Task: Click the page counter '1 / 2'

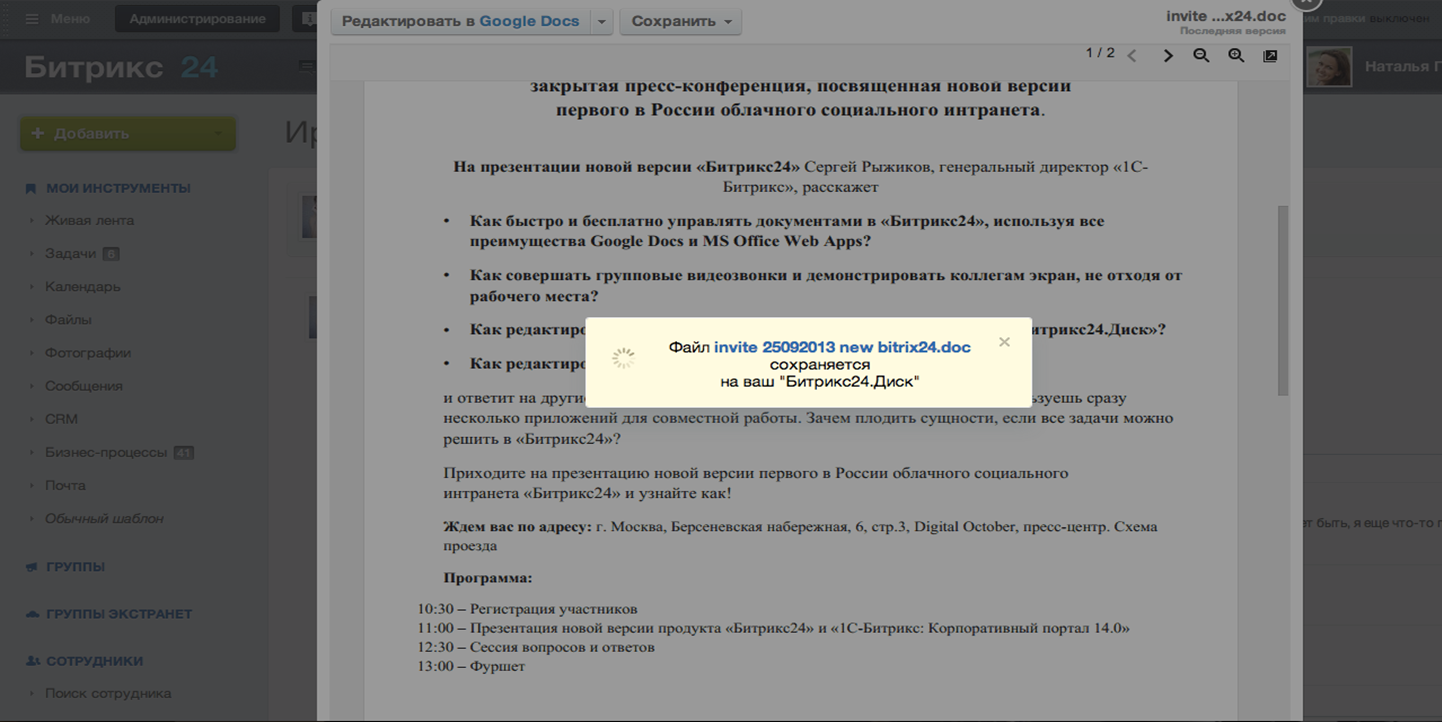Action: [x=1100, y=53]
